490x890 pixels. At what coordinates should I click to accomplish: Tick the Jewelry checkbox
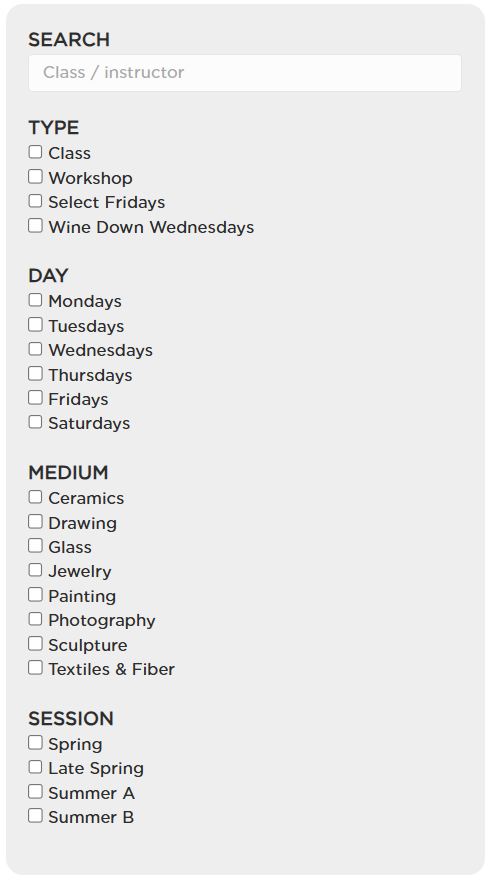[x=35, y=570]
